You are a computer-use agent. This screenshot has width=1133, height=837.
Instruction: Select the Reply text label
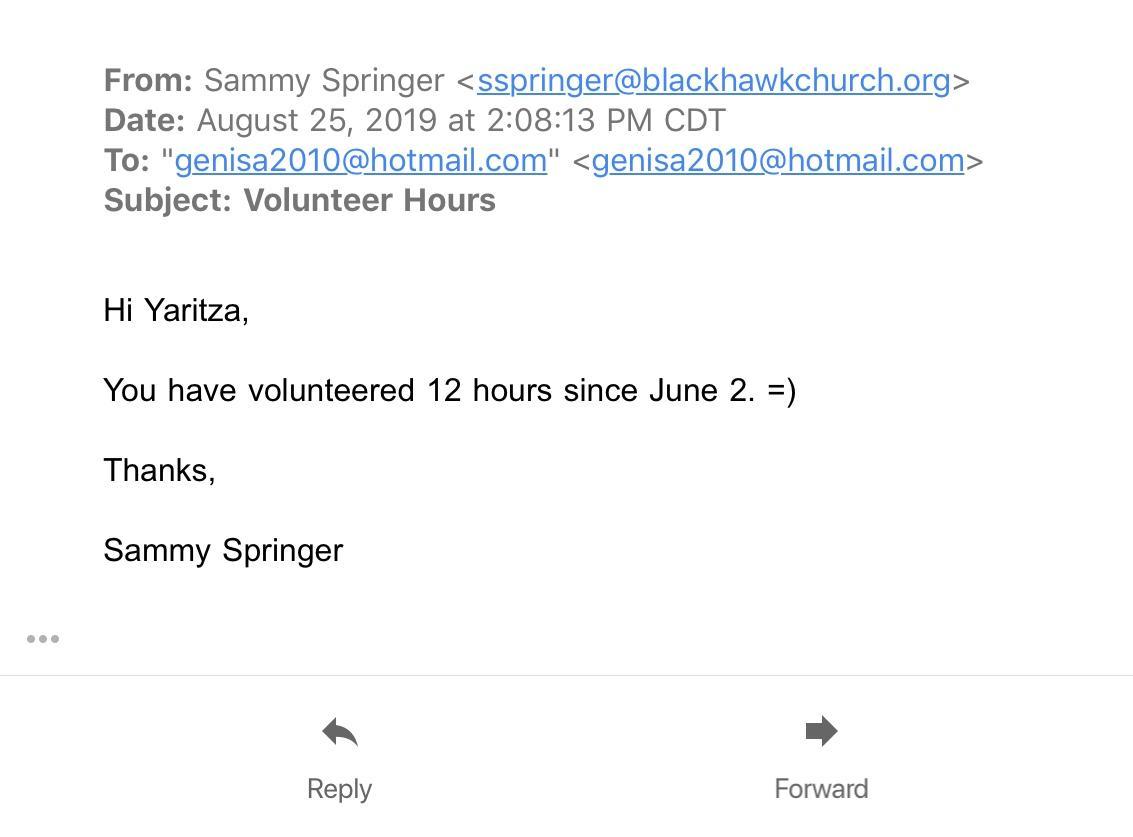coord(340,789)
